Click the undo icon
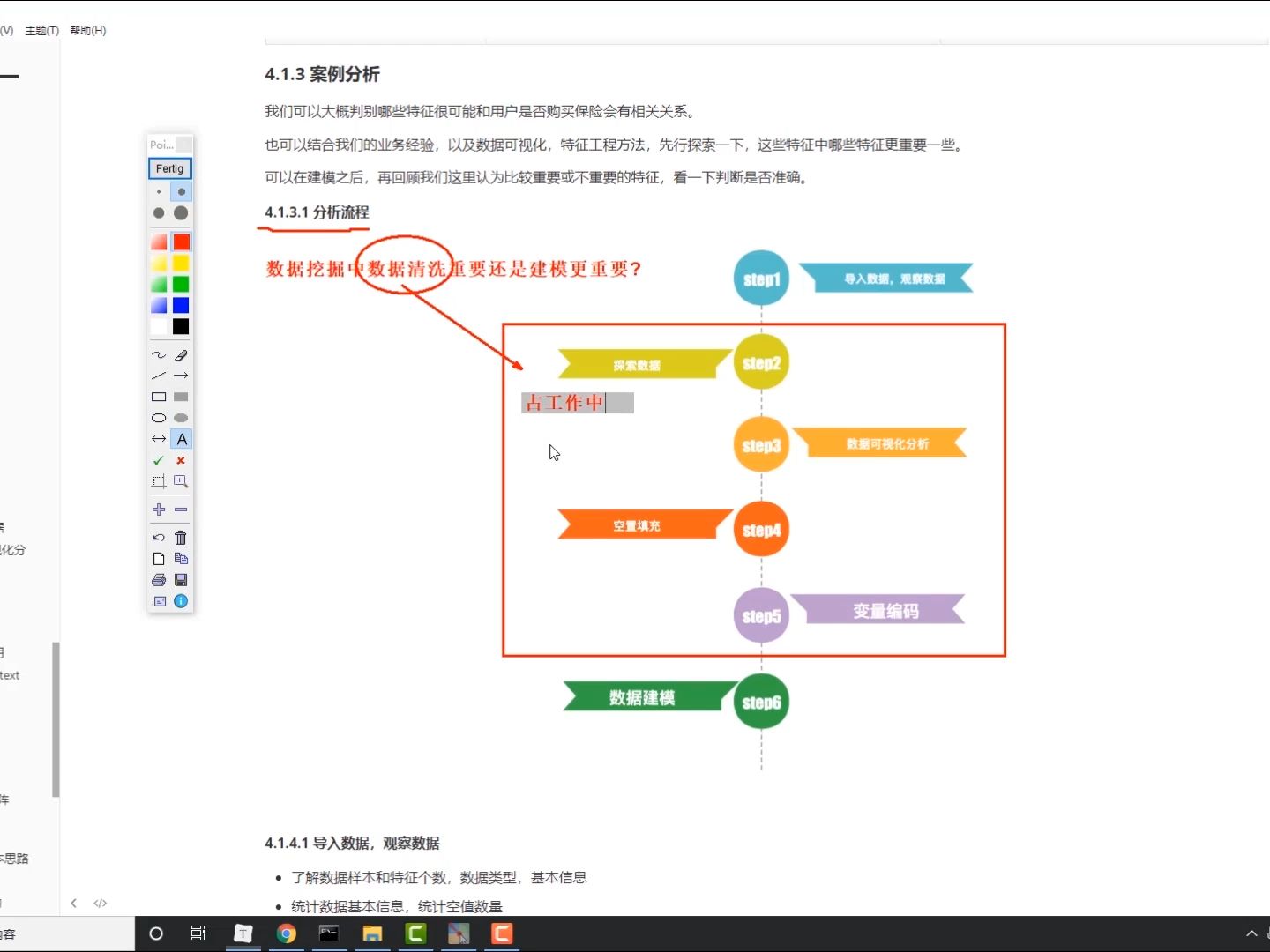This screenshot has width=1270, height=952. pos(159,538)
